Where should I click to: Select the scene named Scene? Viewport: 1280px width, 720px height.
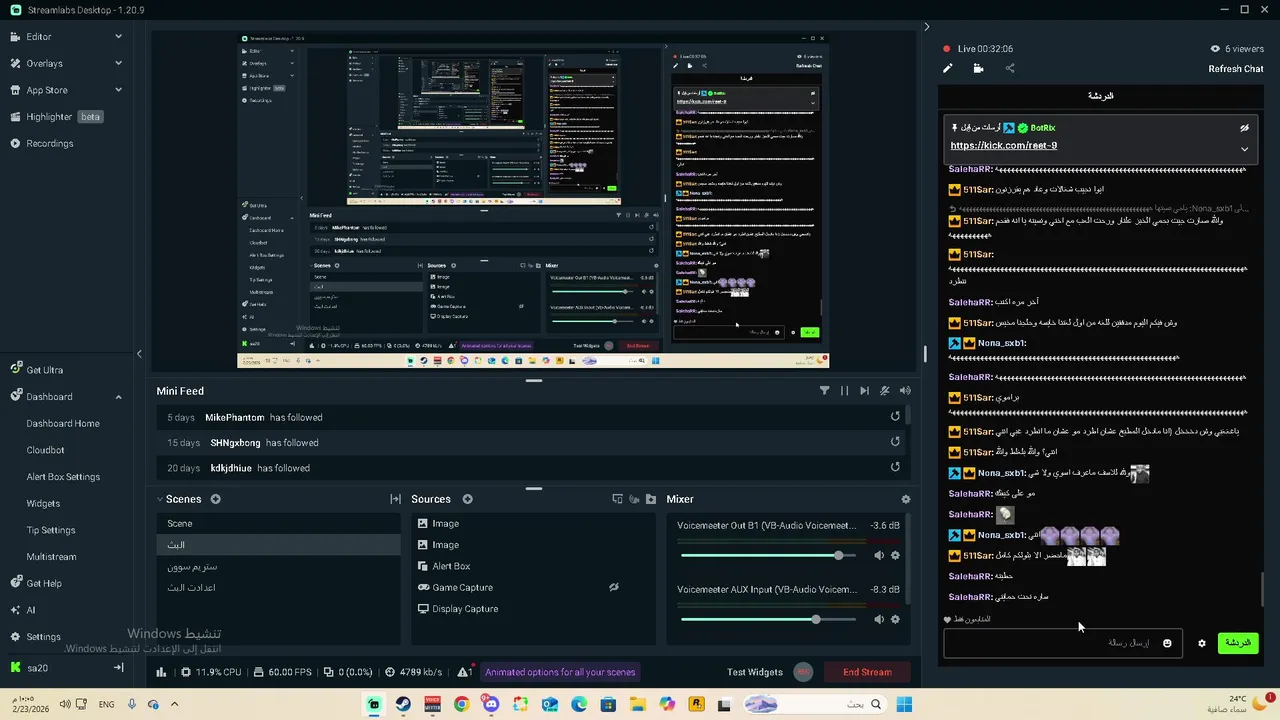(x=279, y=524)
